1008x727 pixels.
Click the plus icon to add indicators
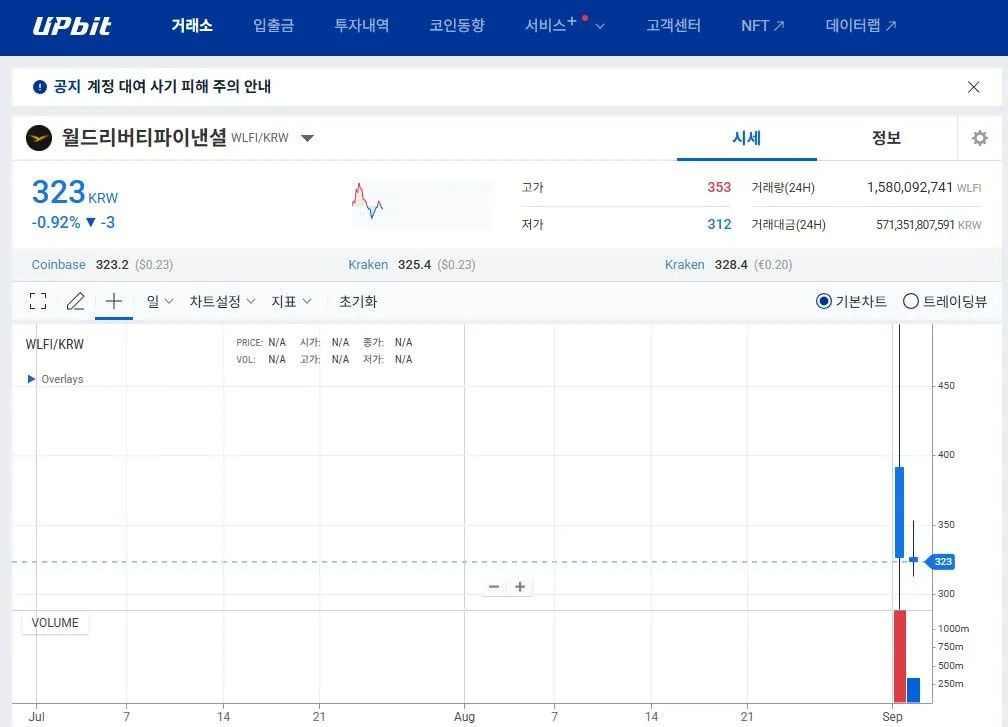[113, 300]
